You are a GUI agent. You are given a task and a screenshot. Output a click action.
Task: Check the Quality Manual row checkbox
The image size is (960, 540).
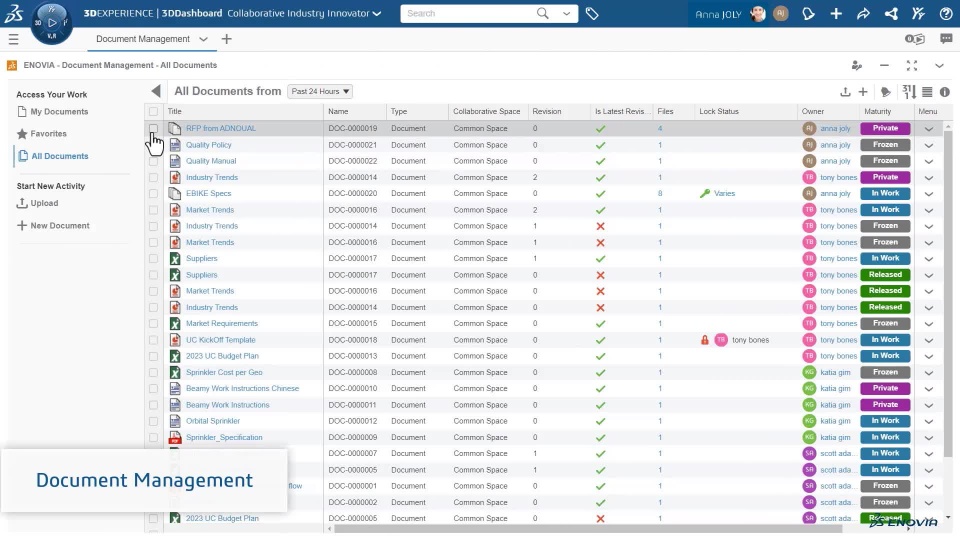click(153, 161)
